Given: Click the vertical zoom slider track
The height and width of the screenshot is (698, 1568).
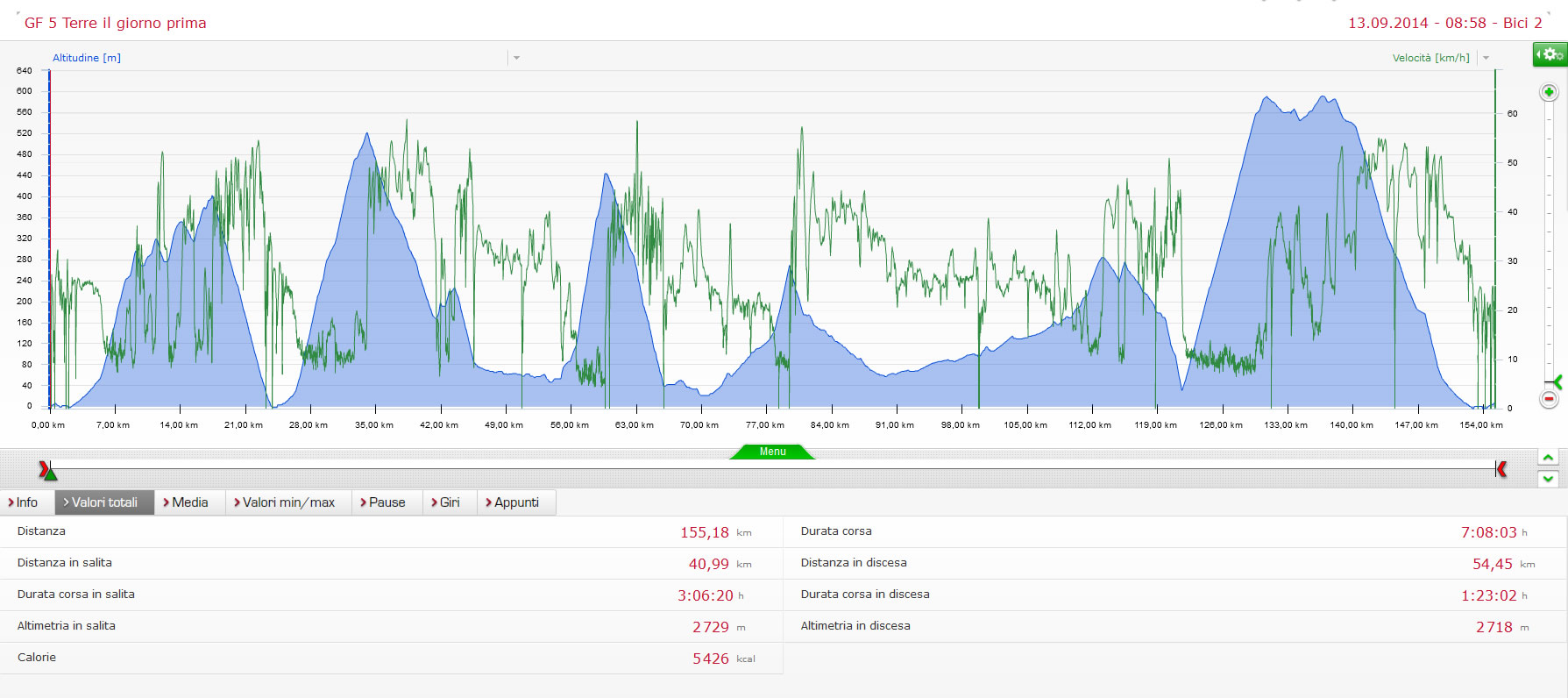Looking at the screenshot, I should pos(1549,246).
